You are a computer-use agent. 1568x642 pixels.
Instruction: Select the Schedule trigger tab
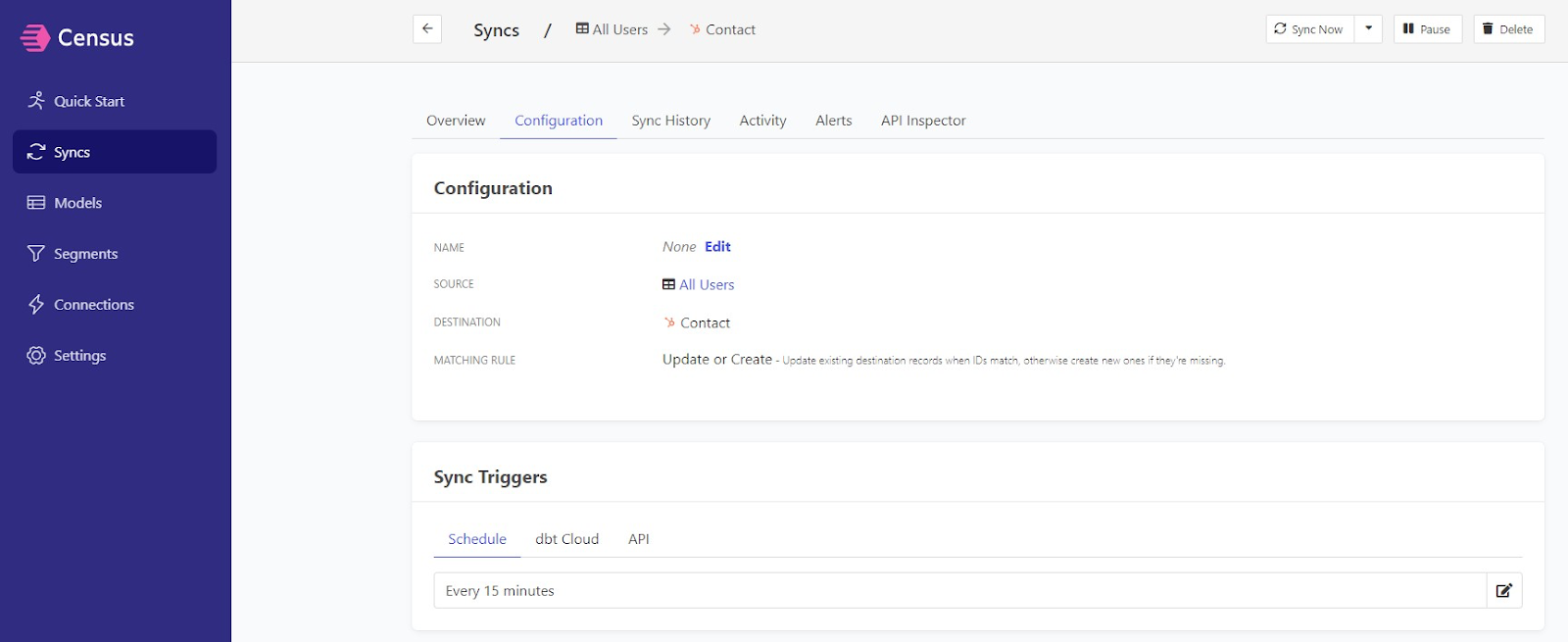pos(477,539)
